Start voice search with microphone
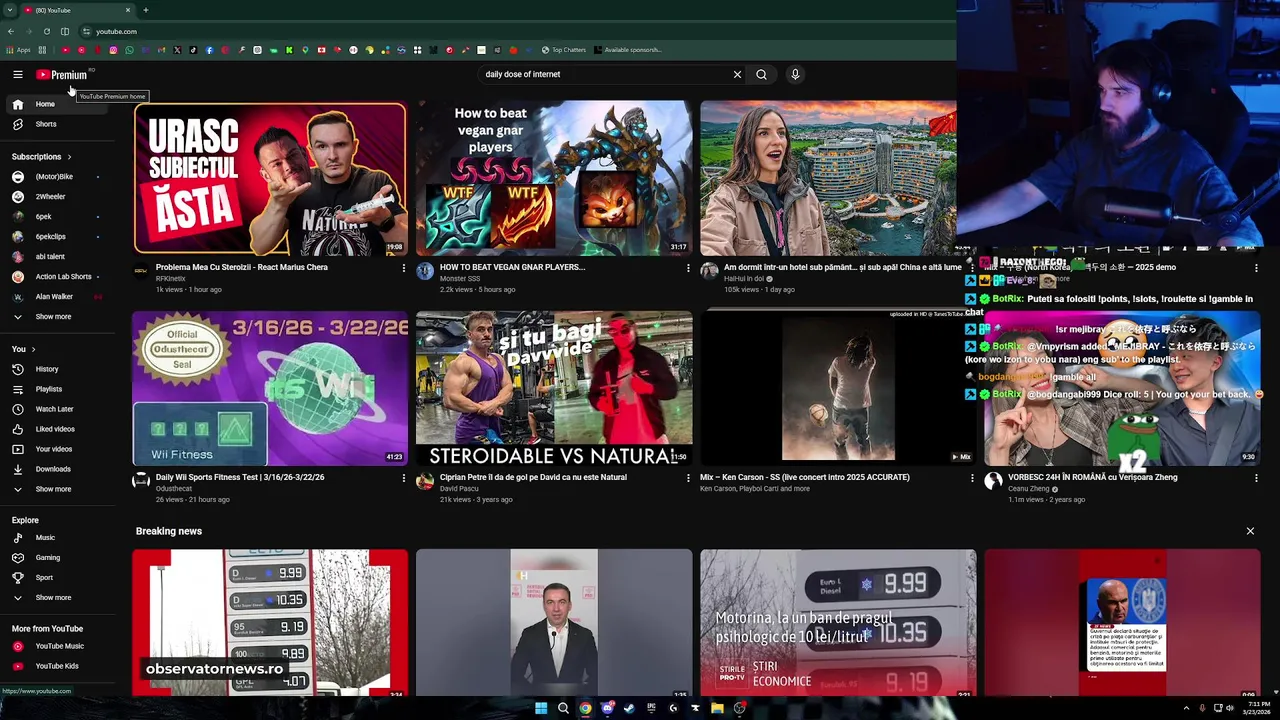Screen dimensions: 1280x720 pos(795,74)
